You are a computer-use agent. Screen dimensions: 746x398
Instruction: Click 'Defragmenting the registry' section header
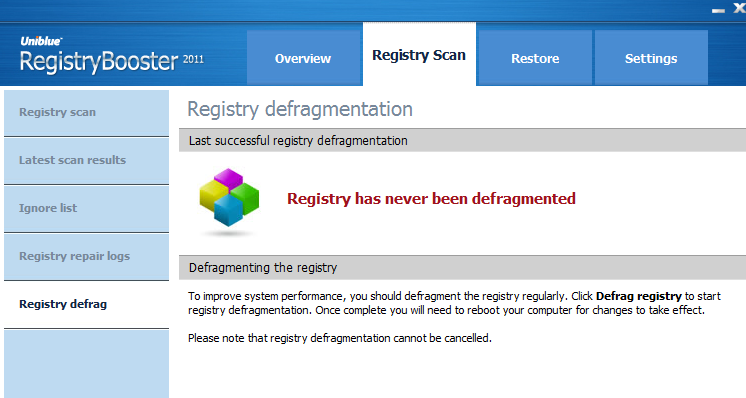462,268
